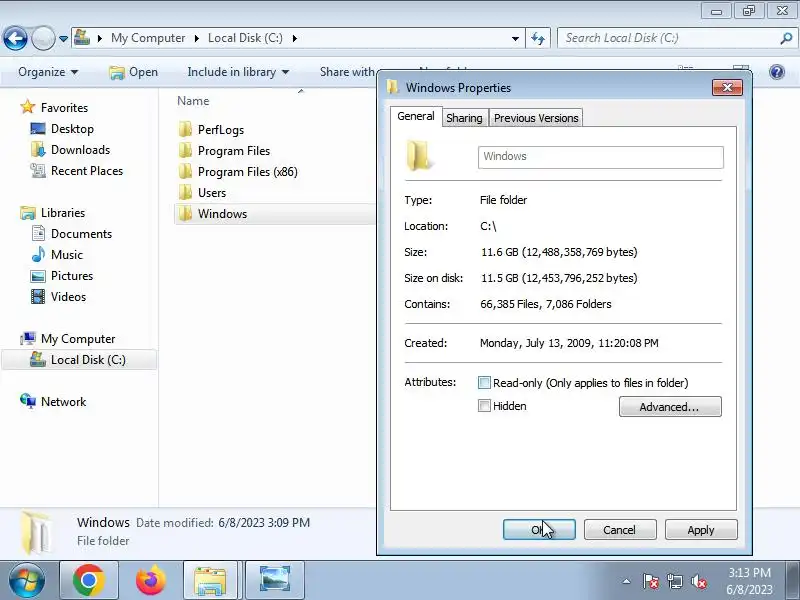
Task: Select the PerfLogs folder
Action: pyautogui.click(x=220, y=130)
